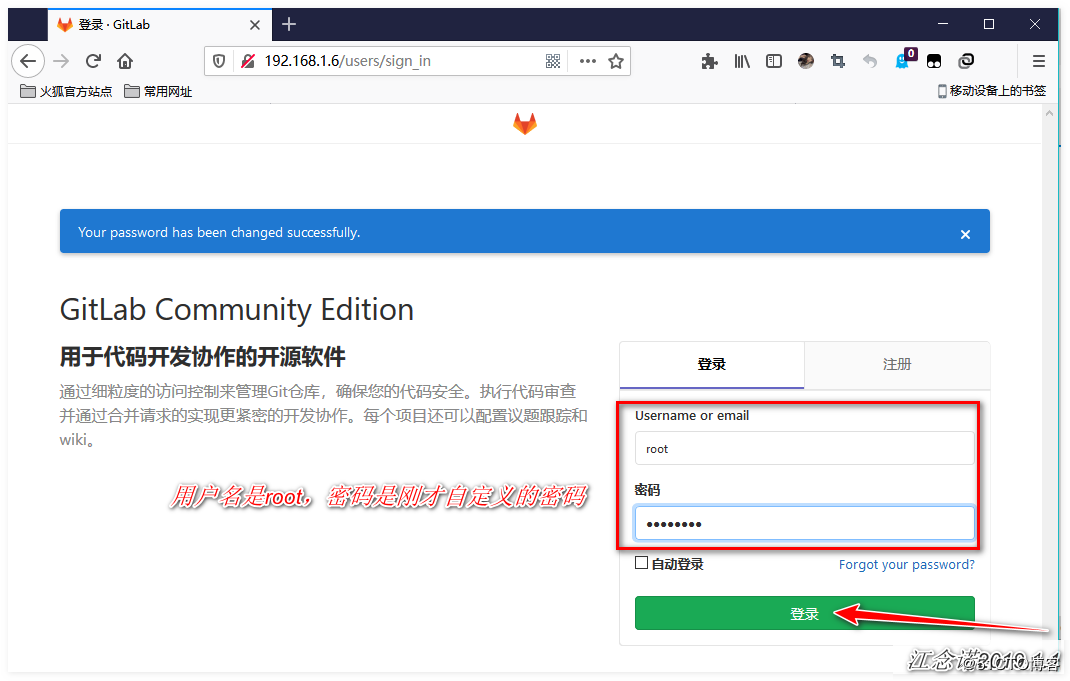1070x681 pixels.
Task: Open 火狐官方站点 bookmarks folder
Action: [x=66, y=91]
